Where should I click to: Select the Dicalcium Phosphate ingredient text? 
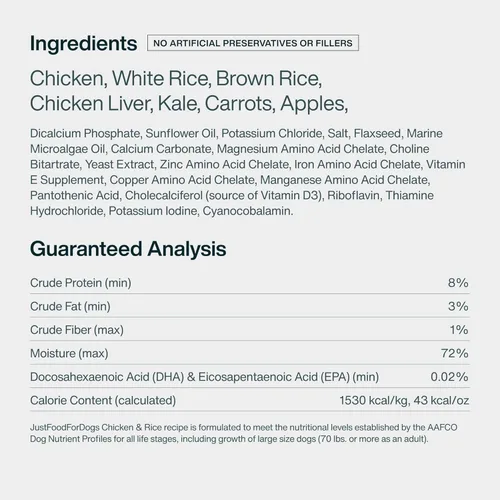click(x=85, y=133)
